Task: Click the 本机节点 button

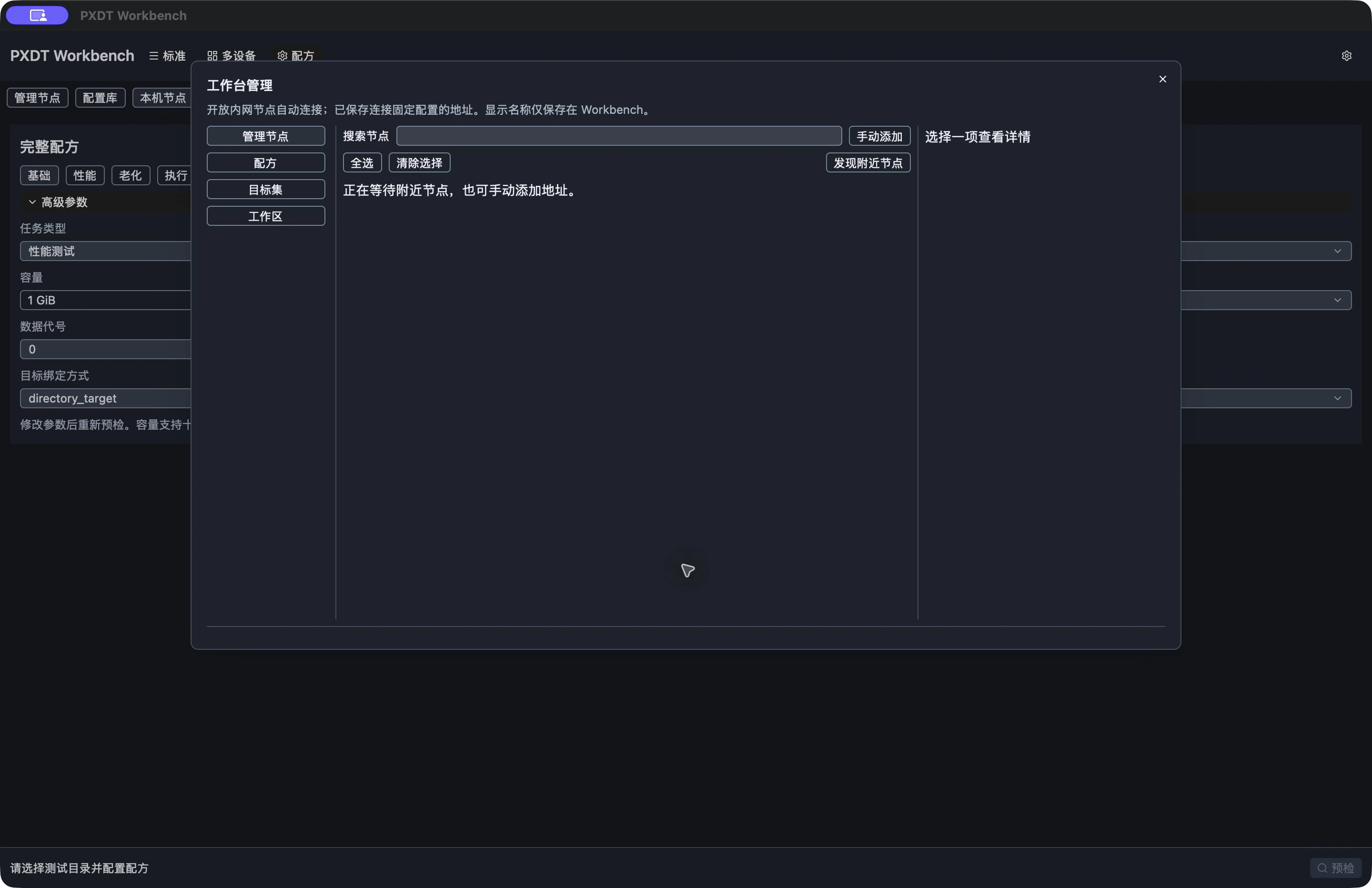Action: pyautogui.click(x=162, y=98)
